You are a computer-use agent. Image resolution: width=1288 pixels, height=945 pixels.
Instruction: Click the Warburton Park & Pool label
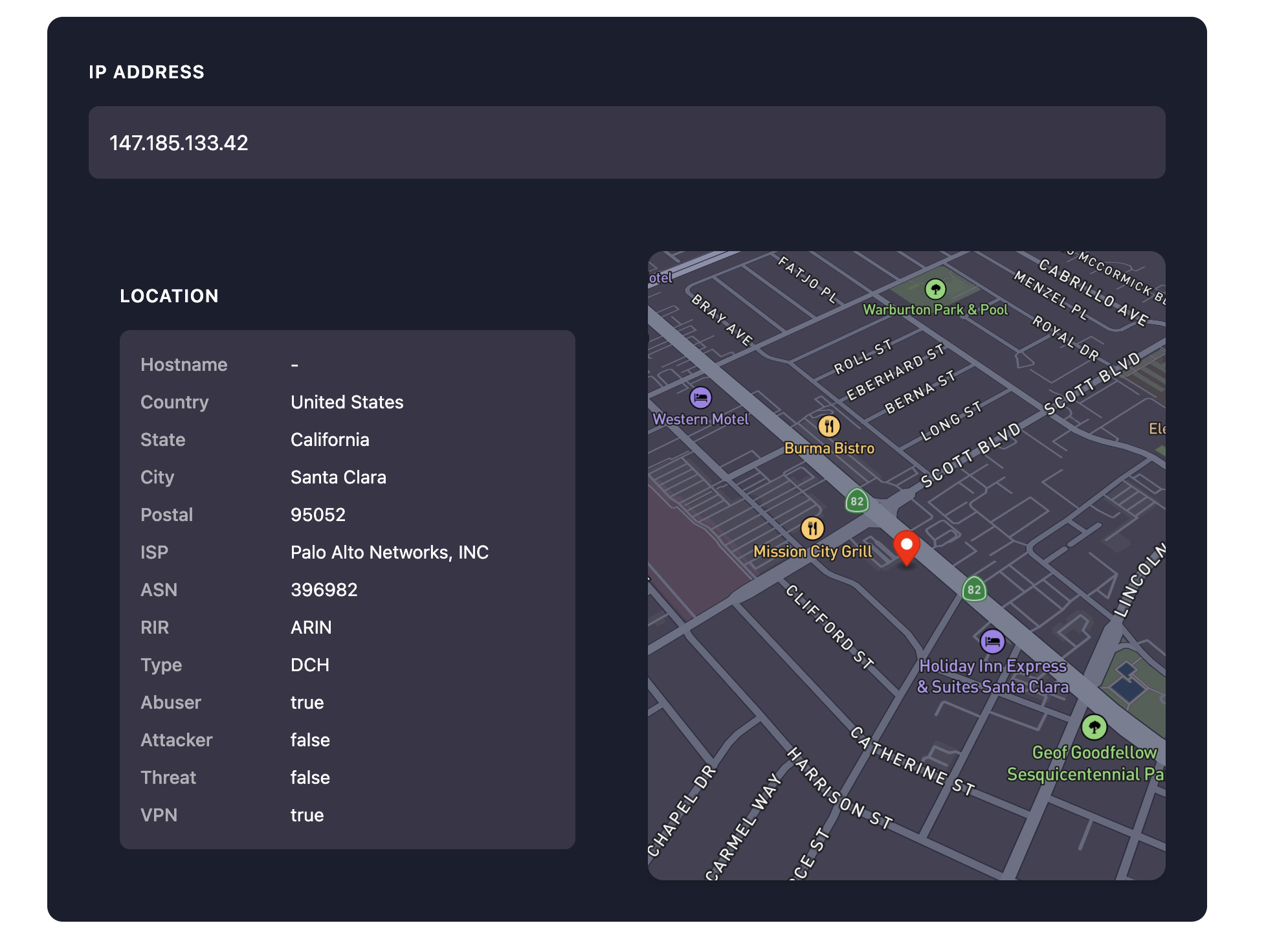tap(935, 310)
